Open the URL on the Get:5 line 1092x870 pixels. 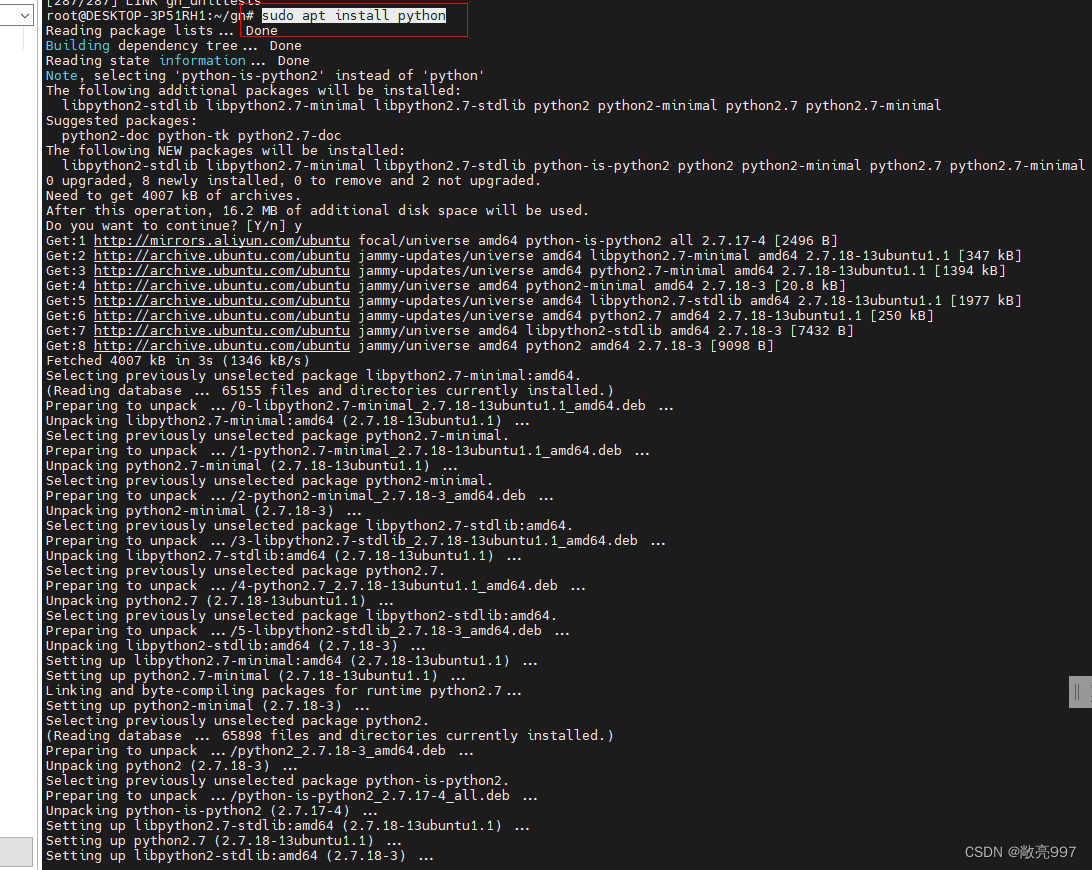pos(221,301)
